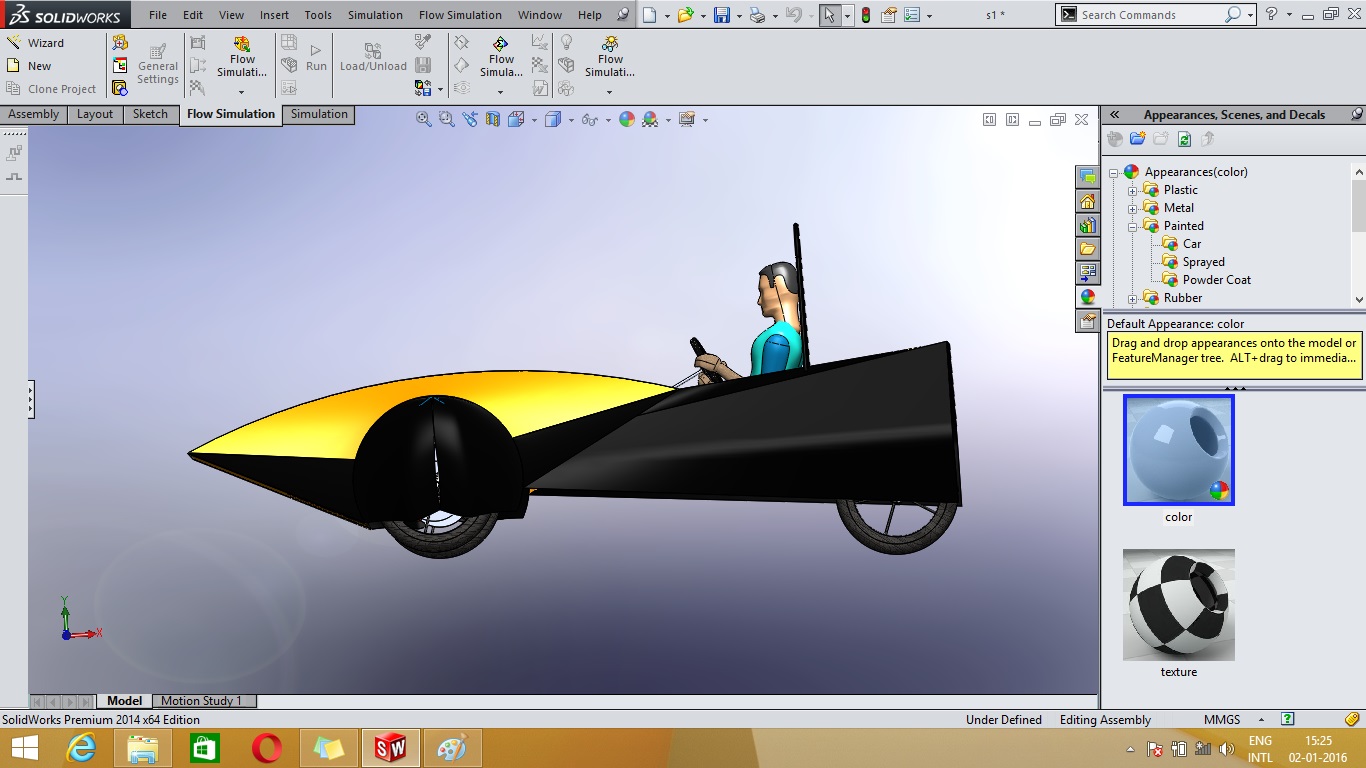Open the Opera browser from the taskbar

coord(266,748)
